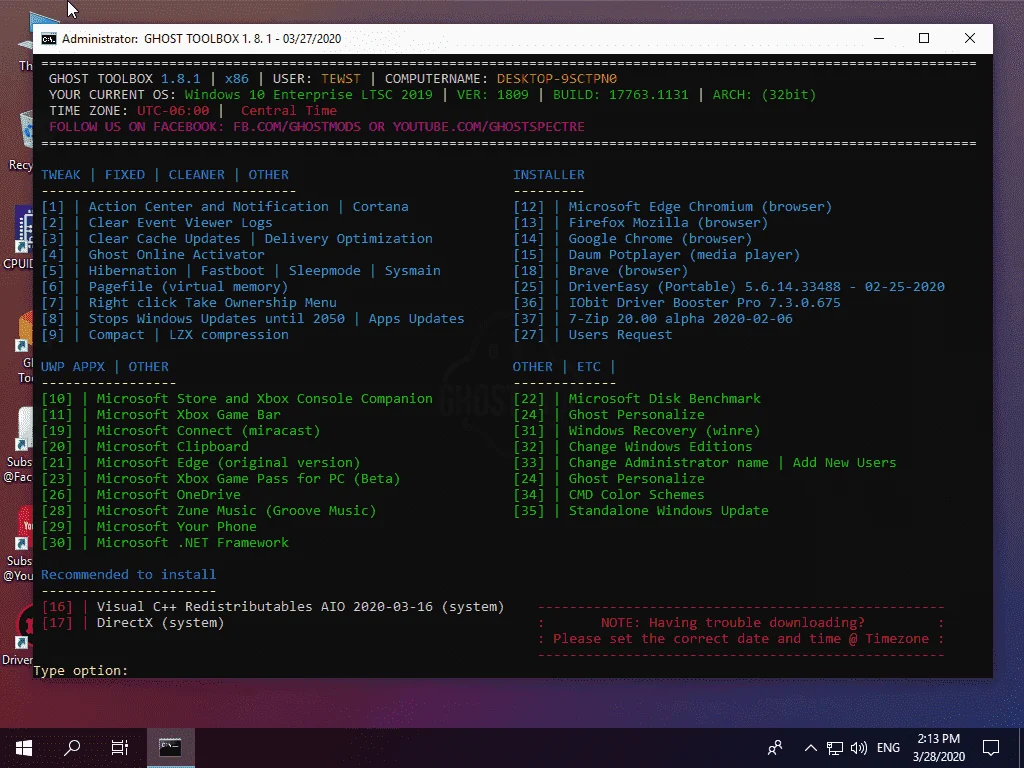Show hidden tray icons chevron

tap(810, 748)
